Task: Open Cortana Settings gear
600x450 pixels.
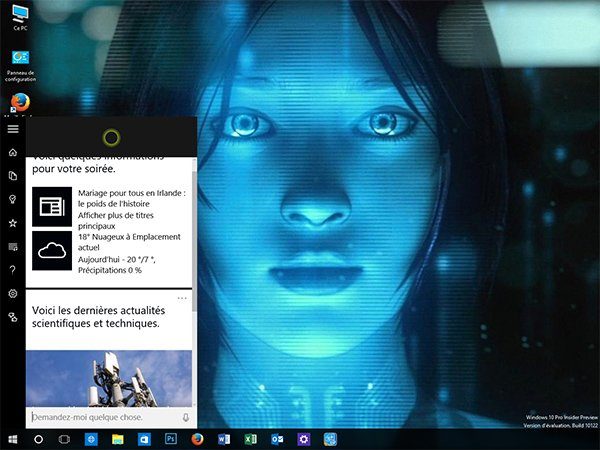Action: click(x=13, y=293)
